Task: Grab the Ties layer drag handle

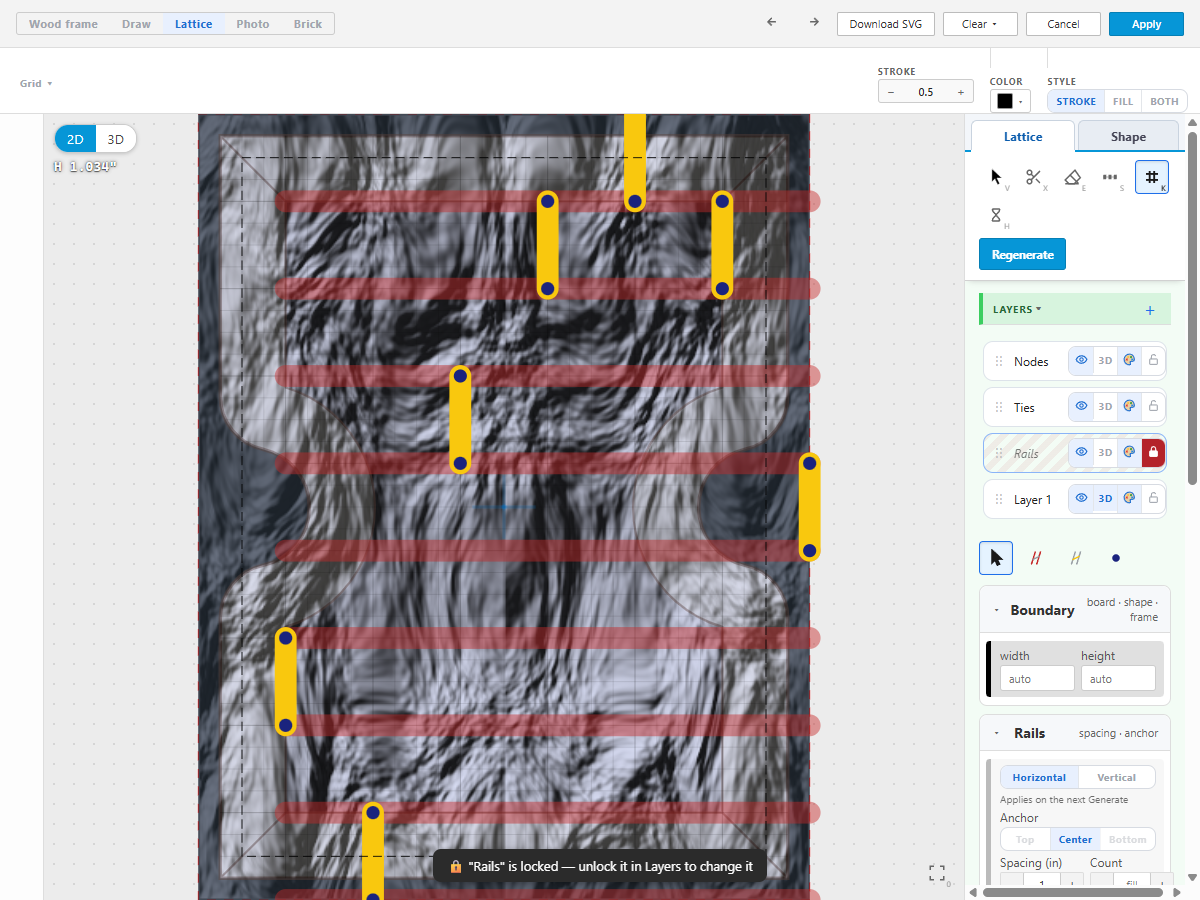Action: [x=998, y=407]
